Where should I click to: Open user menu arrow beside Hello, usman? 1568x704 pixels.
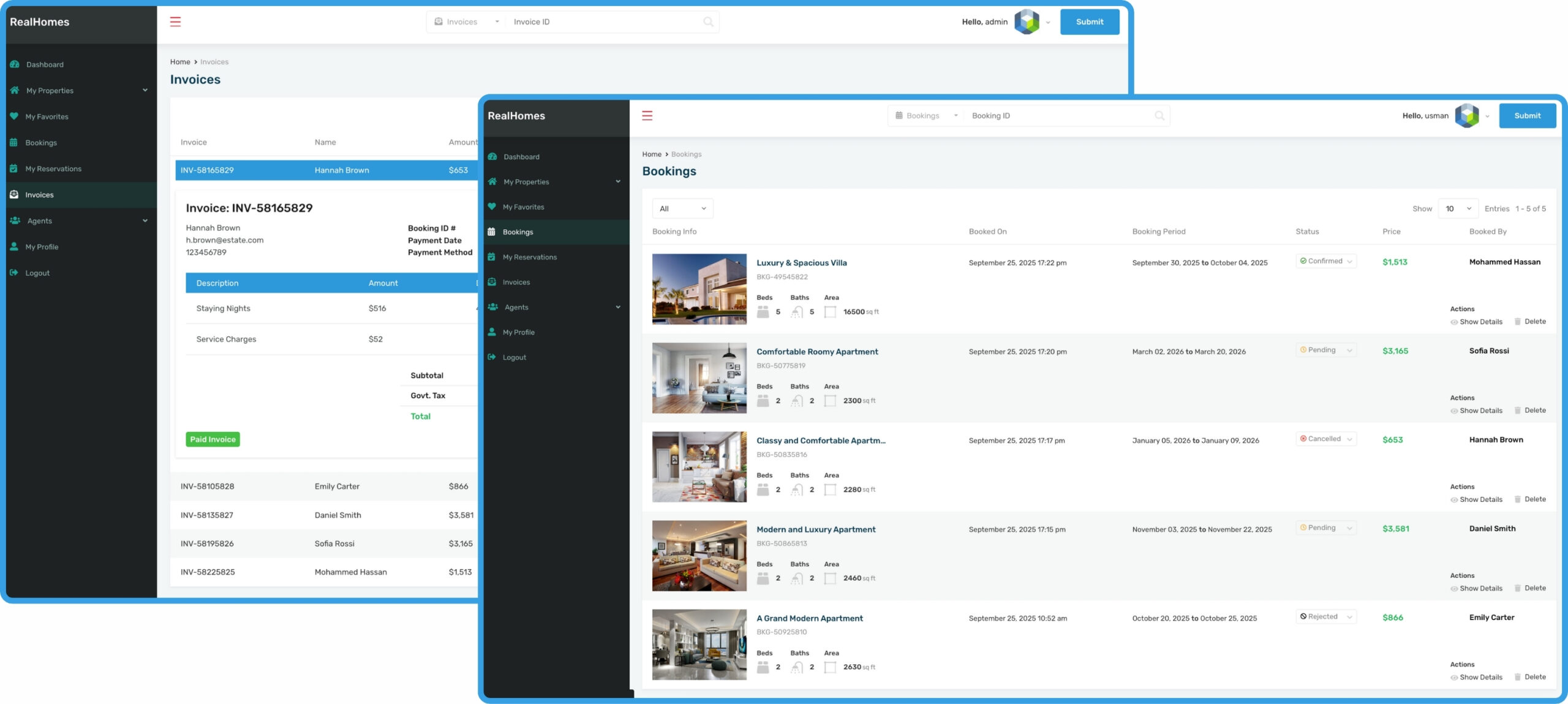pos(1487,116)
